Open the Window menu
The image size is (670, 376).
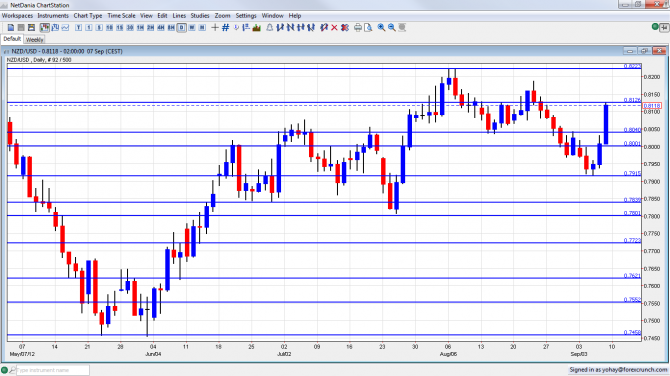[272, 16]
